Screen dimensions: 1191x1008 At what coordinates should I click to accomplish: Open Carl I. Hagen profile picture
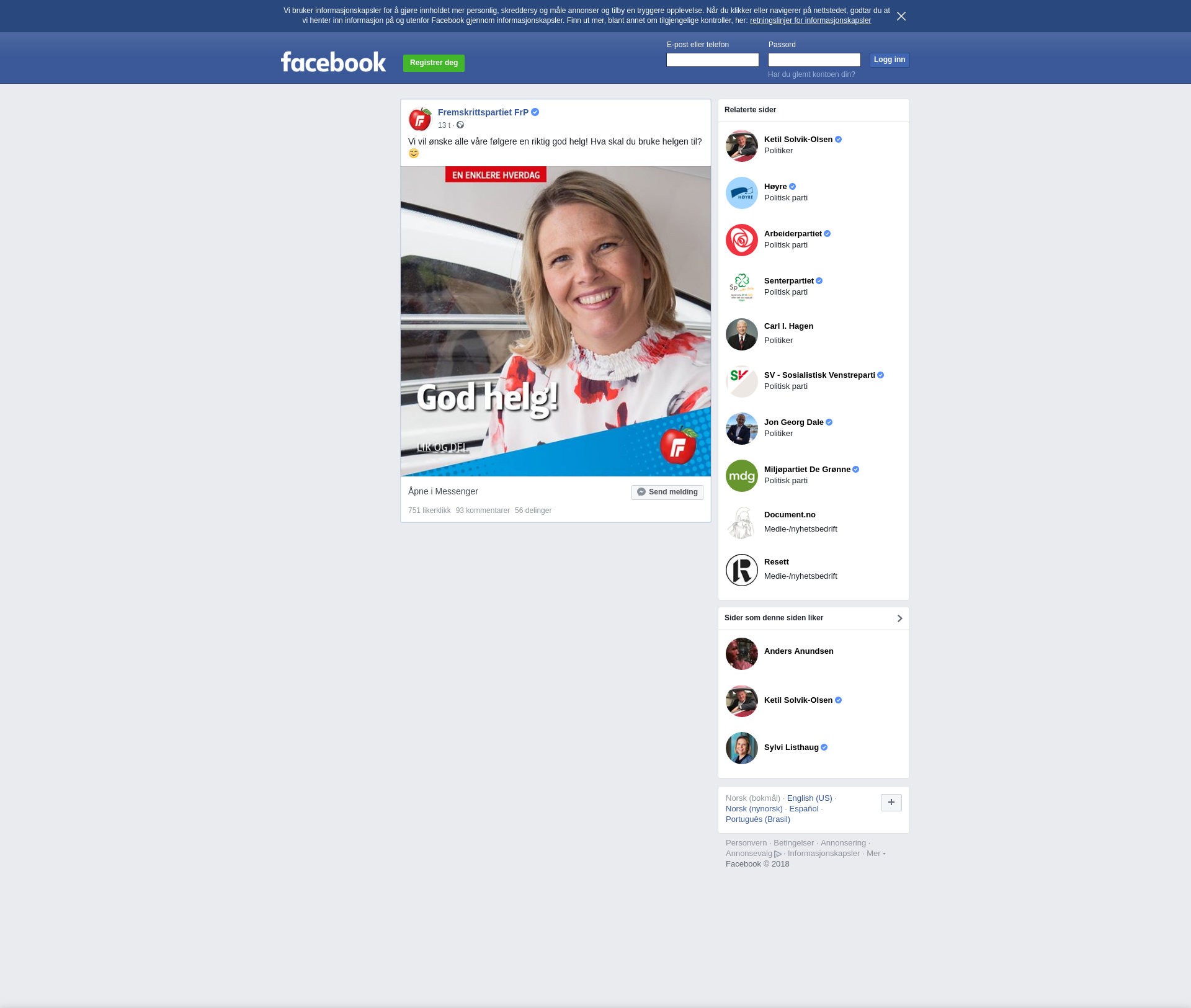pos(742,334)
